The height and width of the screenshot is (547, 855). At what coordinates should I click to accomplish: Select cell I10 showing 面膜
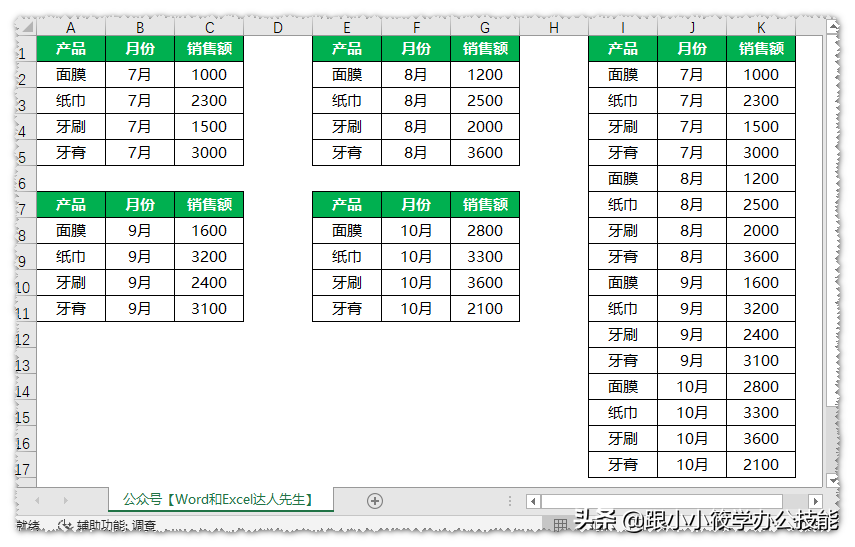(x=623, y=282)
